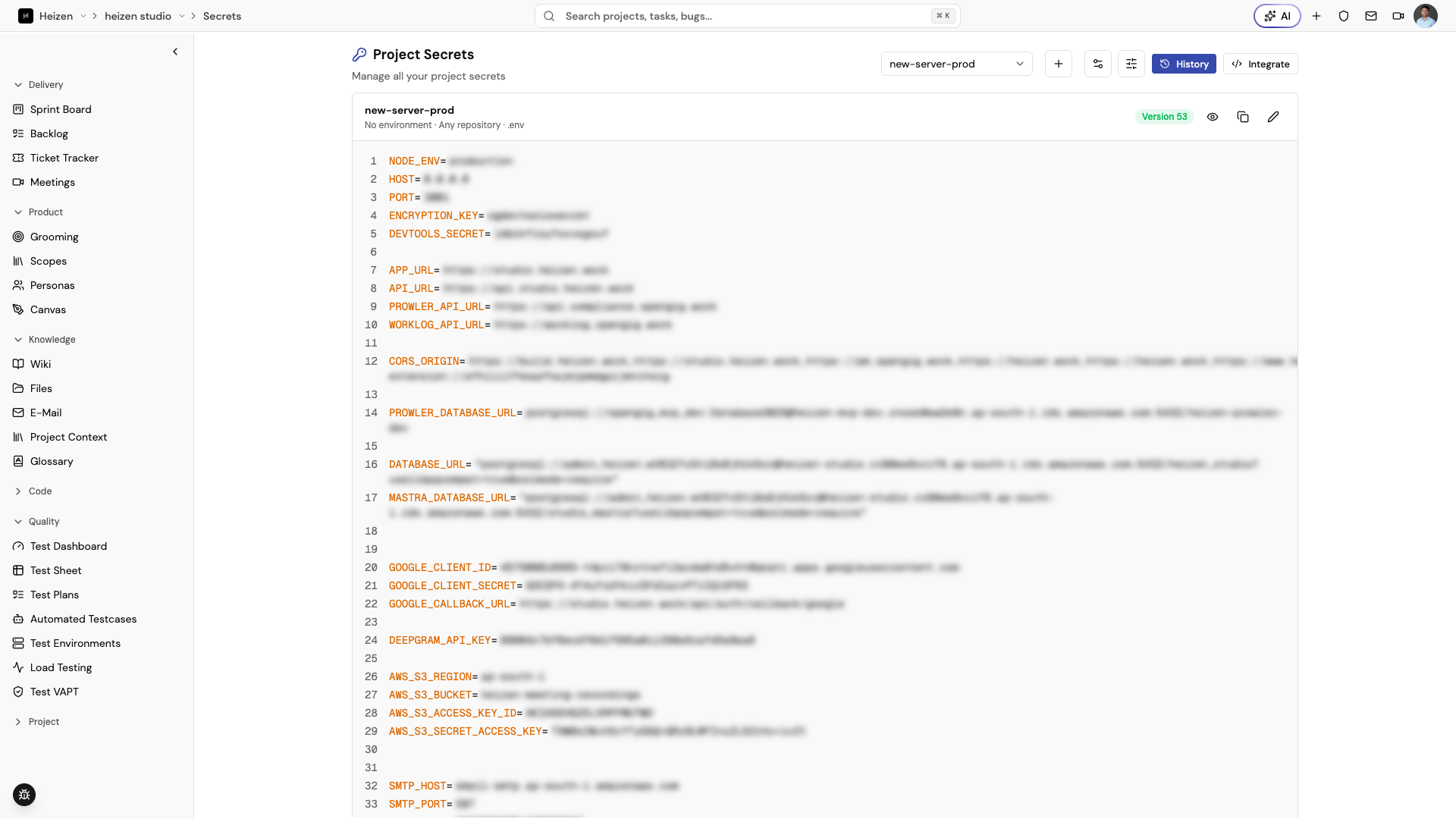Go to Ticket Tracker
Screen dimensions: 1456x819
click(x=64, y=158)
